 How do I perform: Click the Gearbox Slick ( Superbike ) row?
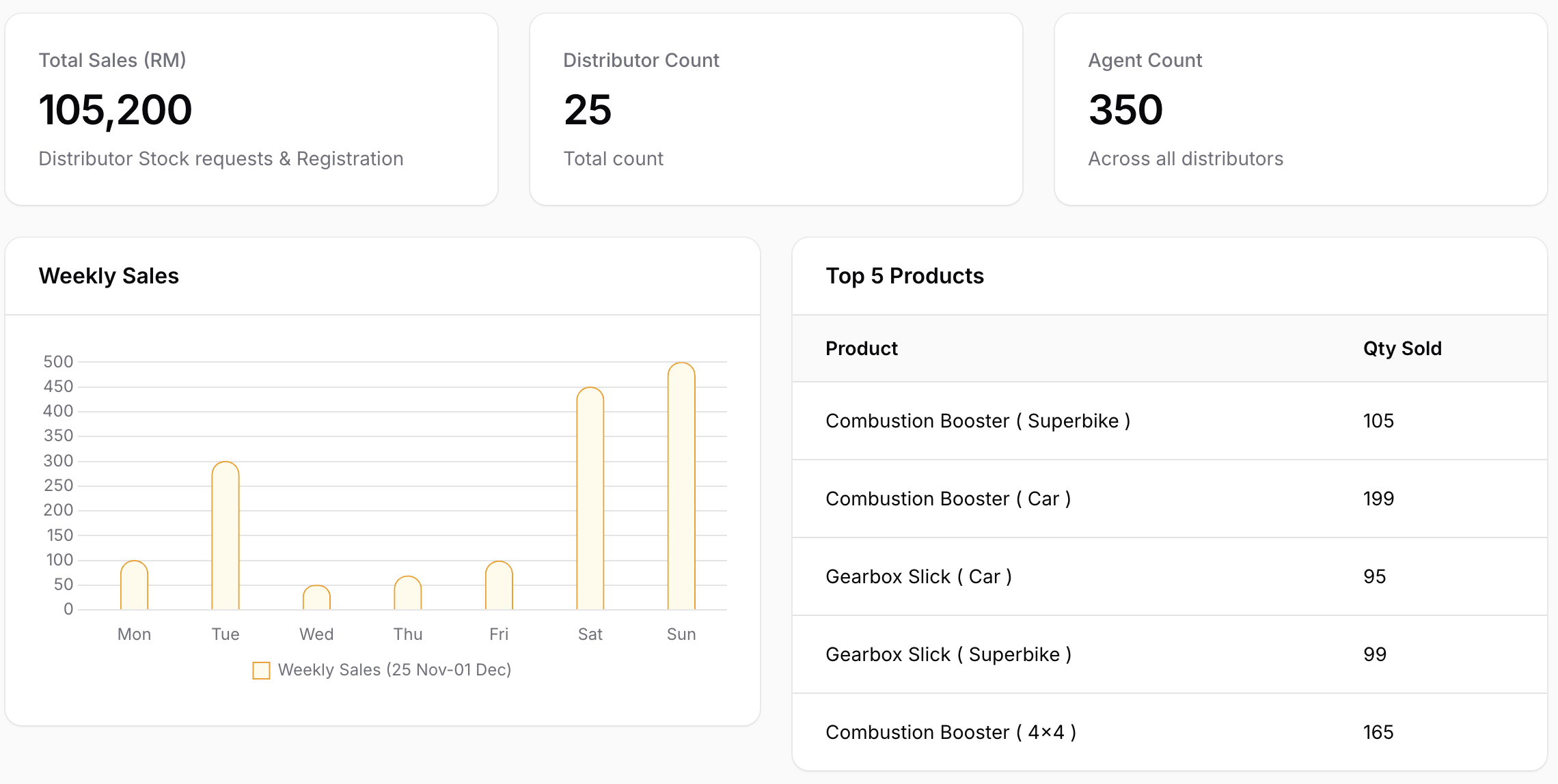(948, 654)
